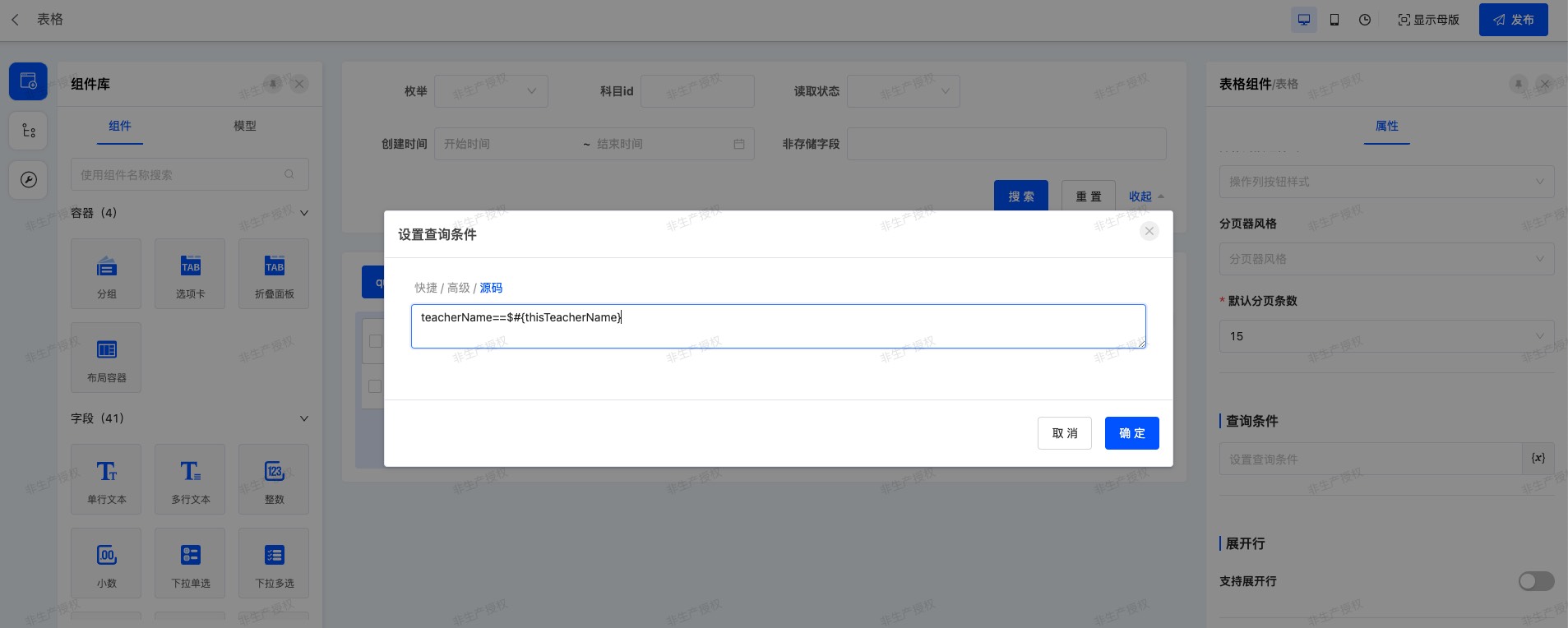Open the history clock icon

pyautogui.click(x=1365, y=20)
